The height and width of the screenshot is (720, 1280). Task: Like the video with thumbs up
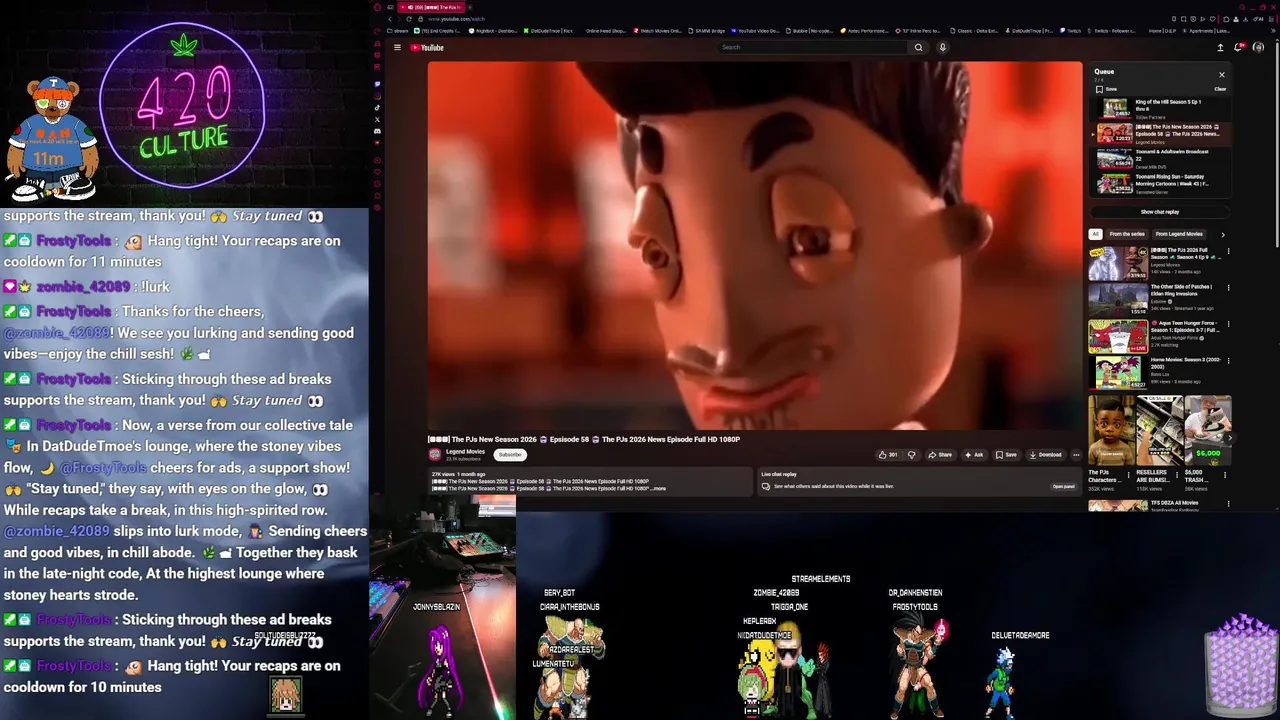tap(888, 455)
